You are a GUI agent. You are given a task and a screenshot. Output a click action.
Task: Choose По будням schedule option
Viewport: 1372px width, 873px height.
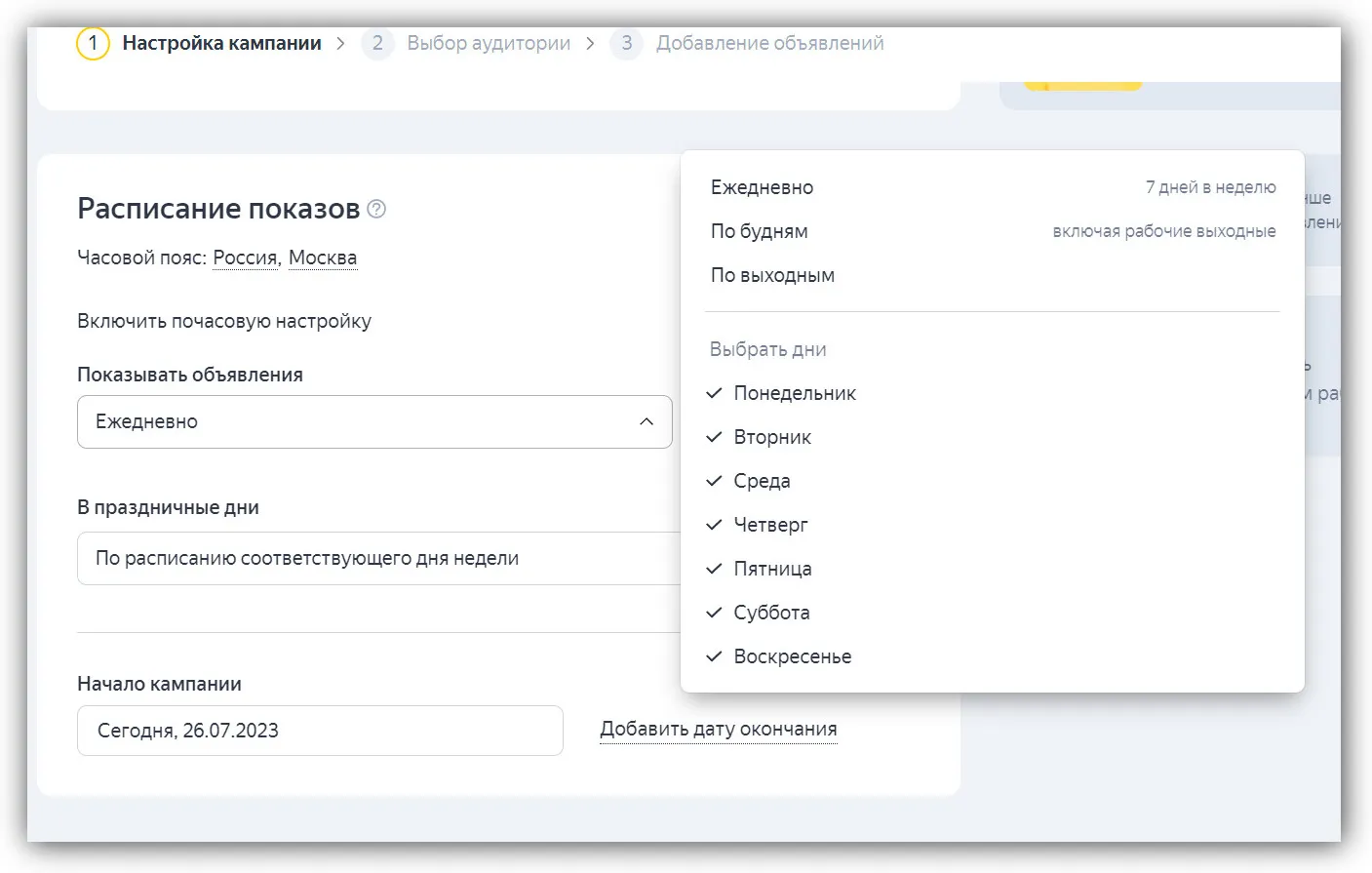pyautogui.click(x=992, y=231)
